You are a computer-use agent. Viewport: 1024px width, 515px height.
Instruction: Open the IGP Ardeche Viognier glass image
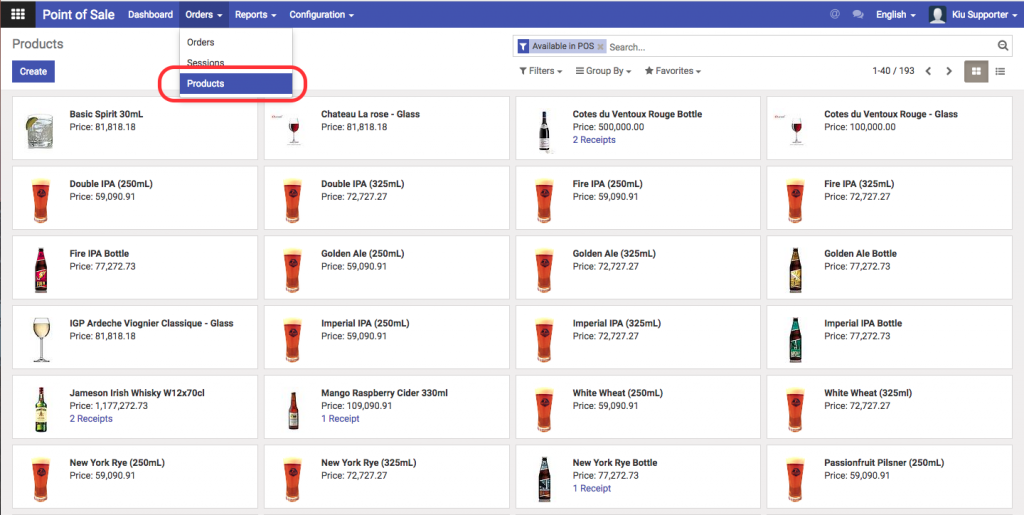[x=40, y=339]
